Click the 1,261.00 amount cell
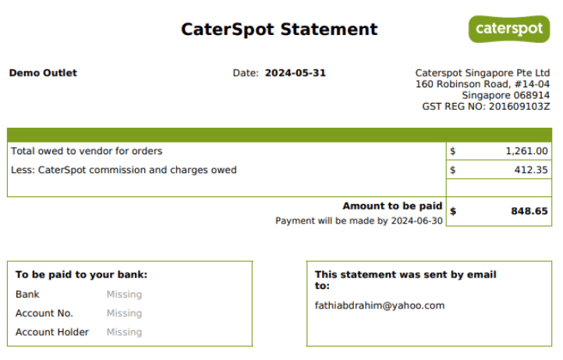This screenshot has height=360, width=563. 499,151
